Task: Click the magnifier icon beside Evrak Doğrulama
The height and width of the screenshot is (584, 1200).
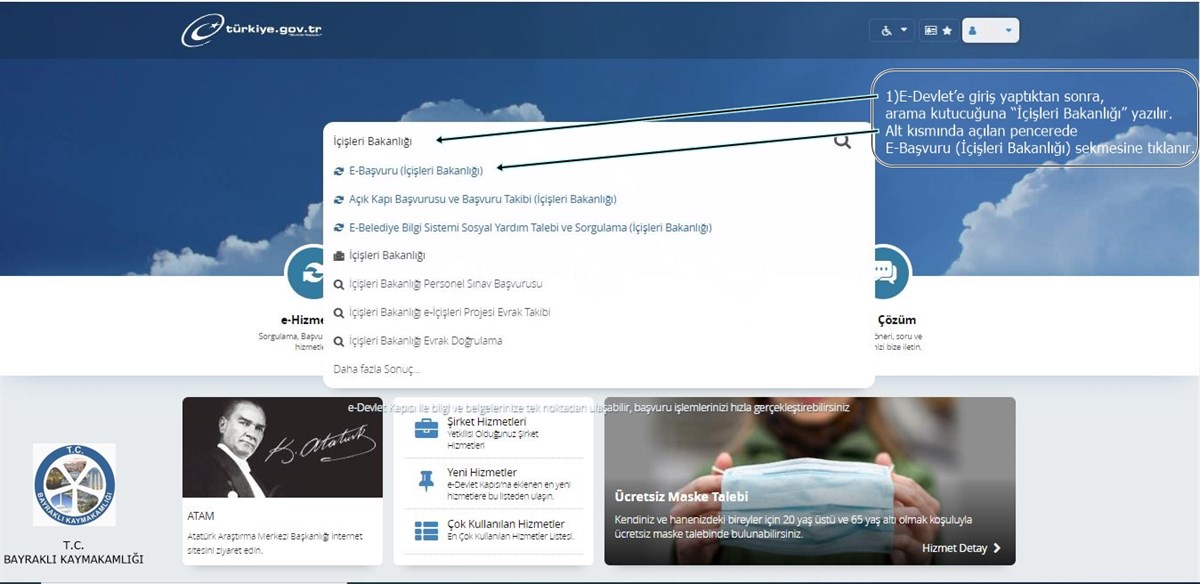Action: 339,341
